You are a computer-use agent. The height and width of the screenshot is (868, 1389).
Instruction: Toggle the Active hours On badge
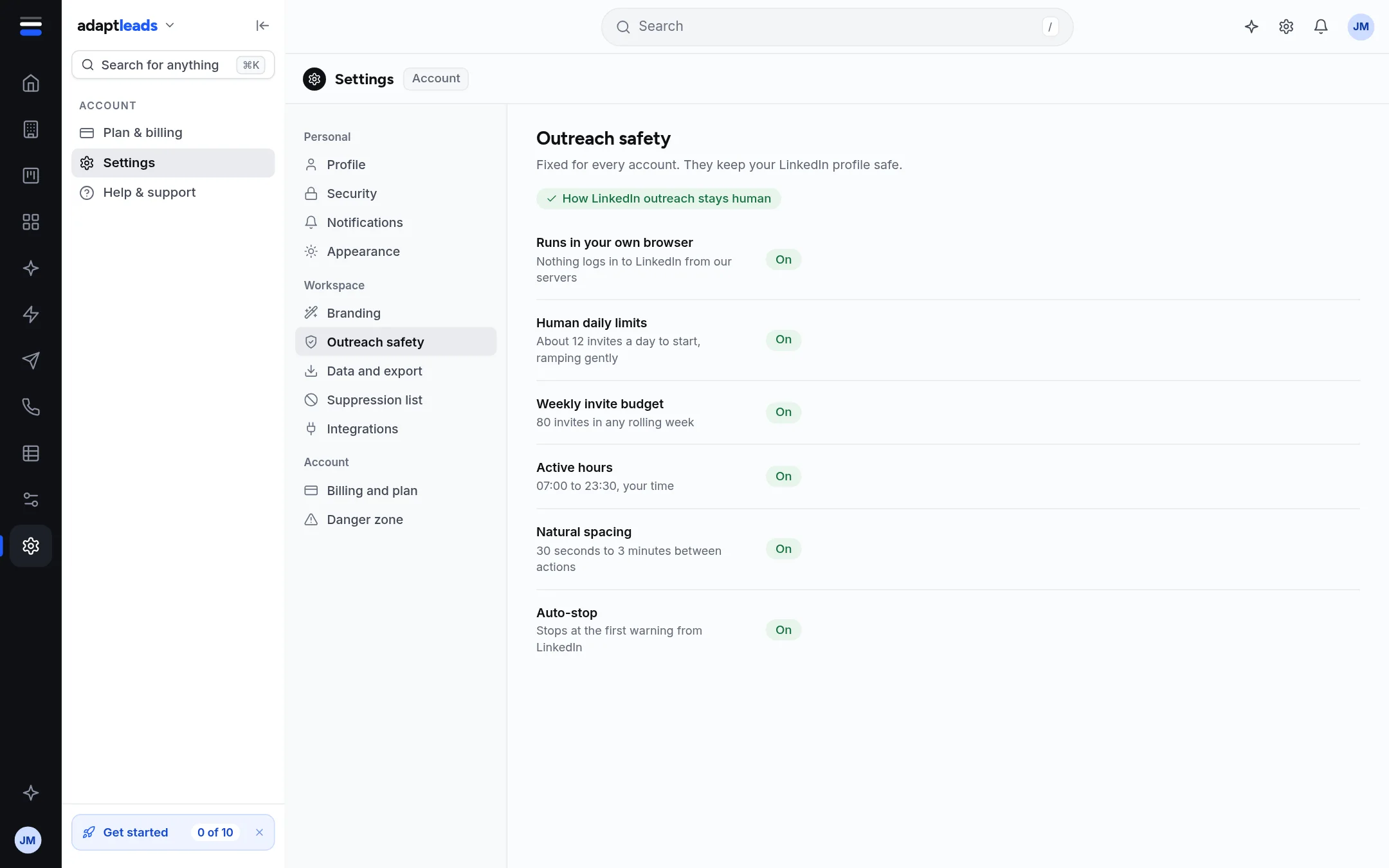[x=783, y=476]
